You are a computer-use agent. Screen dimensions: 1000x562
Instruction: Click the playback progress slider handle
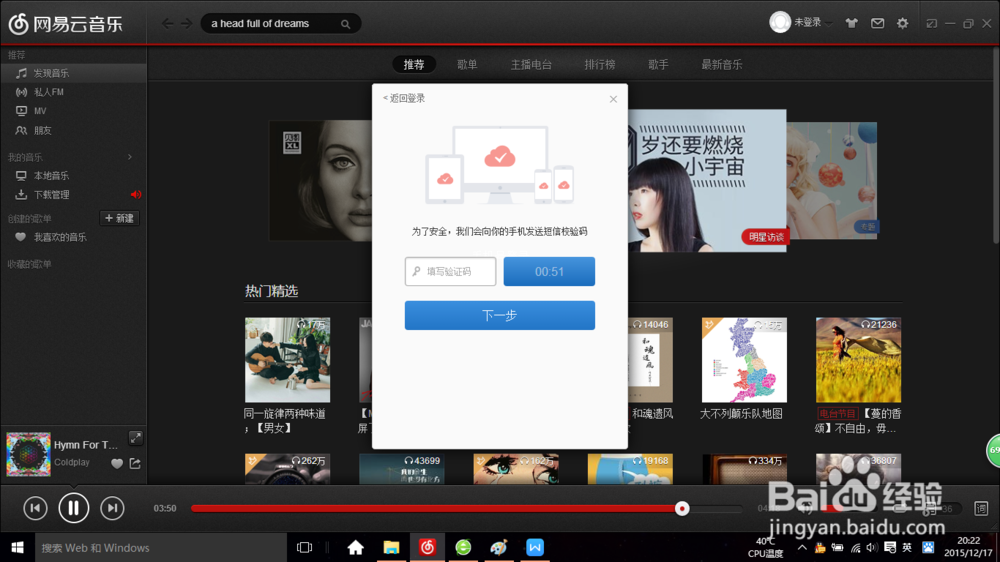pos(682,508)
